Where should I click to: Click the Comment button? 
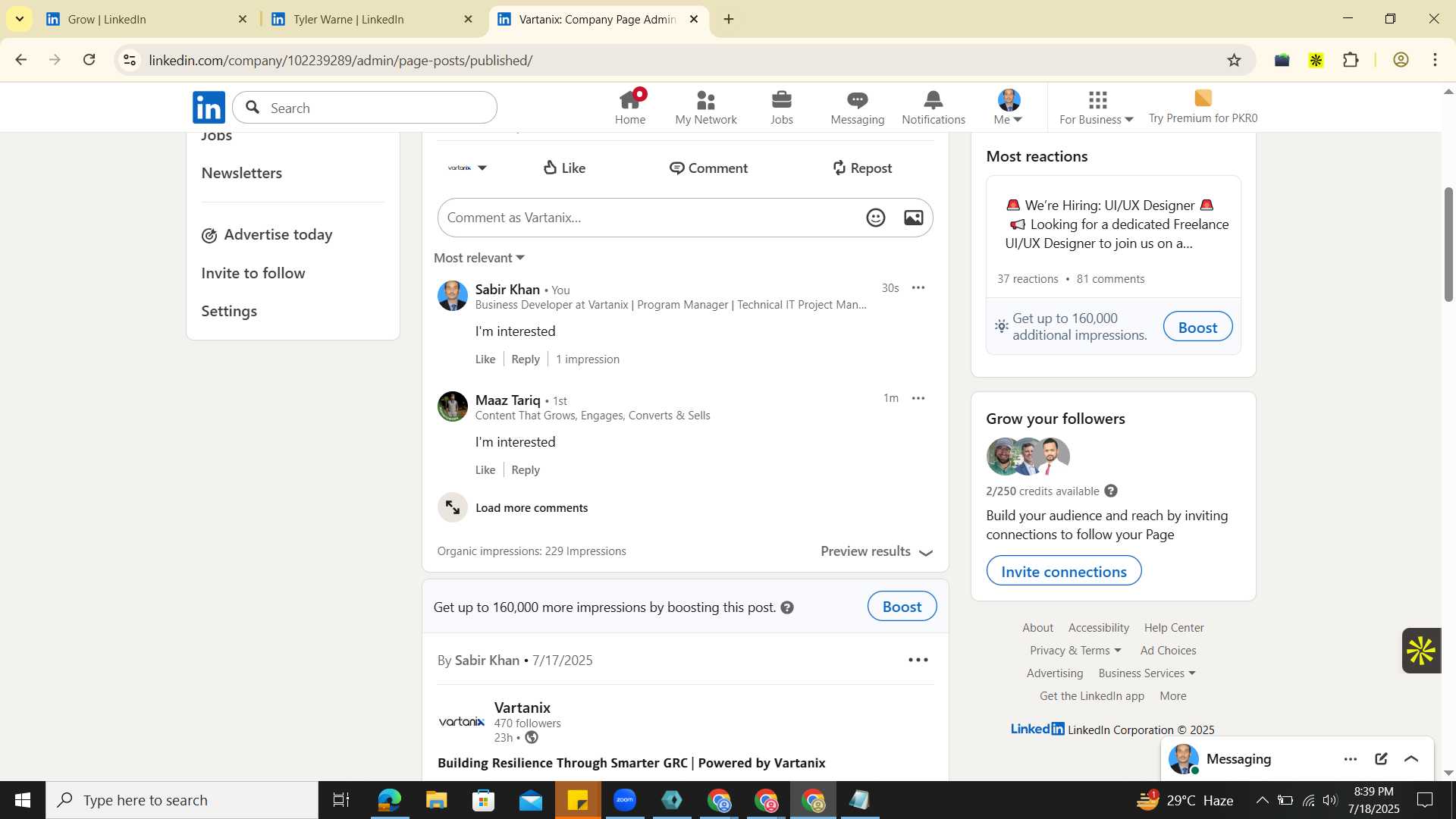click(x=708, y=168)
